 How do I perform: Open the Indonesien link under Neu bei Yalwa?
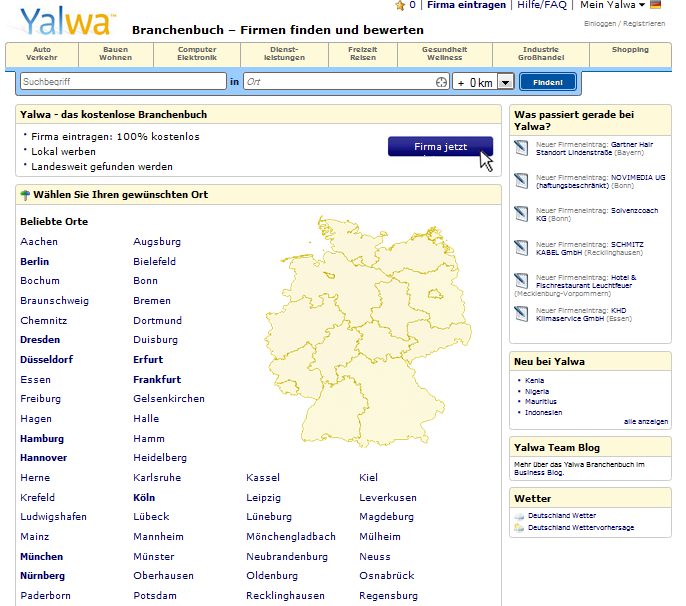click(x=543, y=413)
